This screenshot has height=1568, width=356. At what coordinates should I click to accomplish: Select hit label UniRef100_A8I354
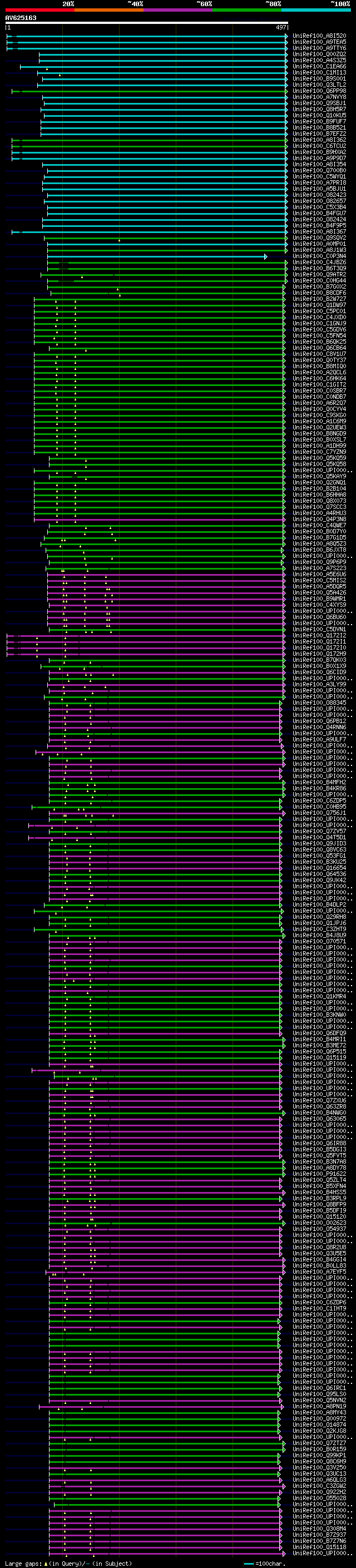(319, 164)
